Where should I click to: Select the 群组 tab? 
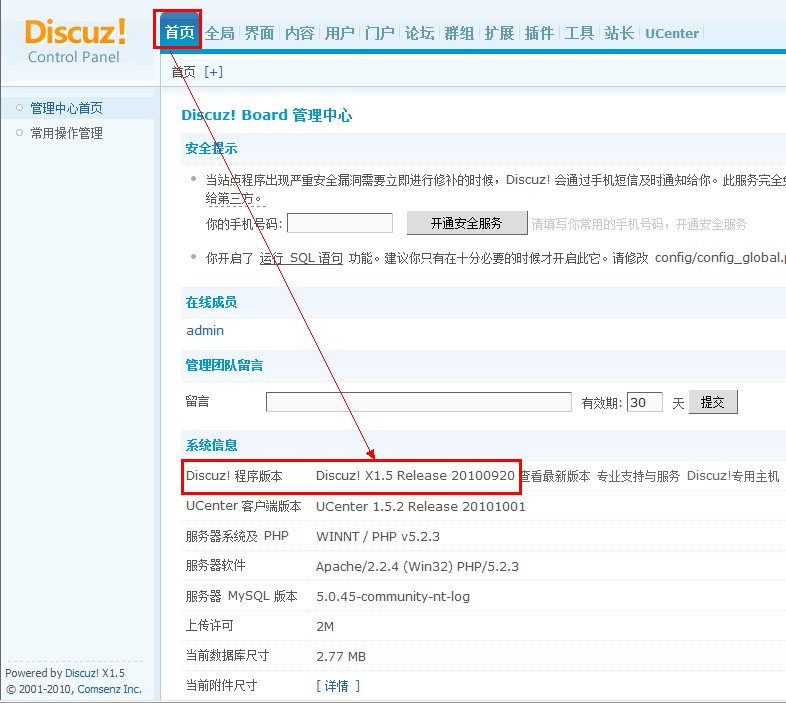click(459, 33)
